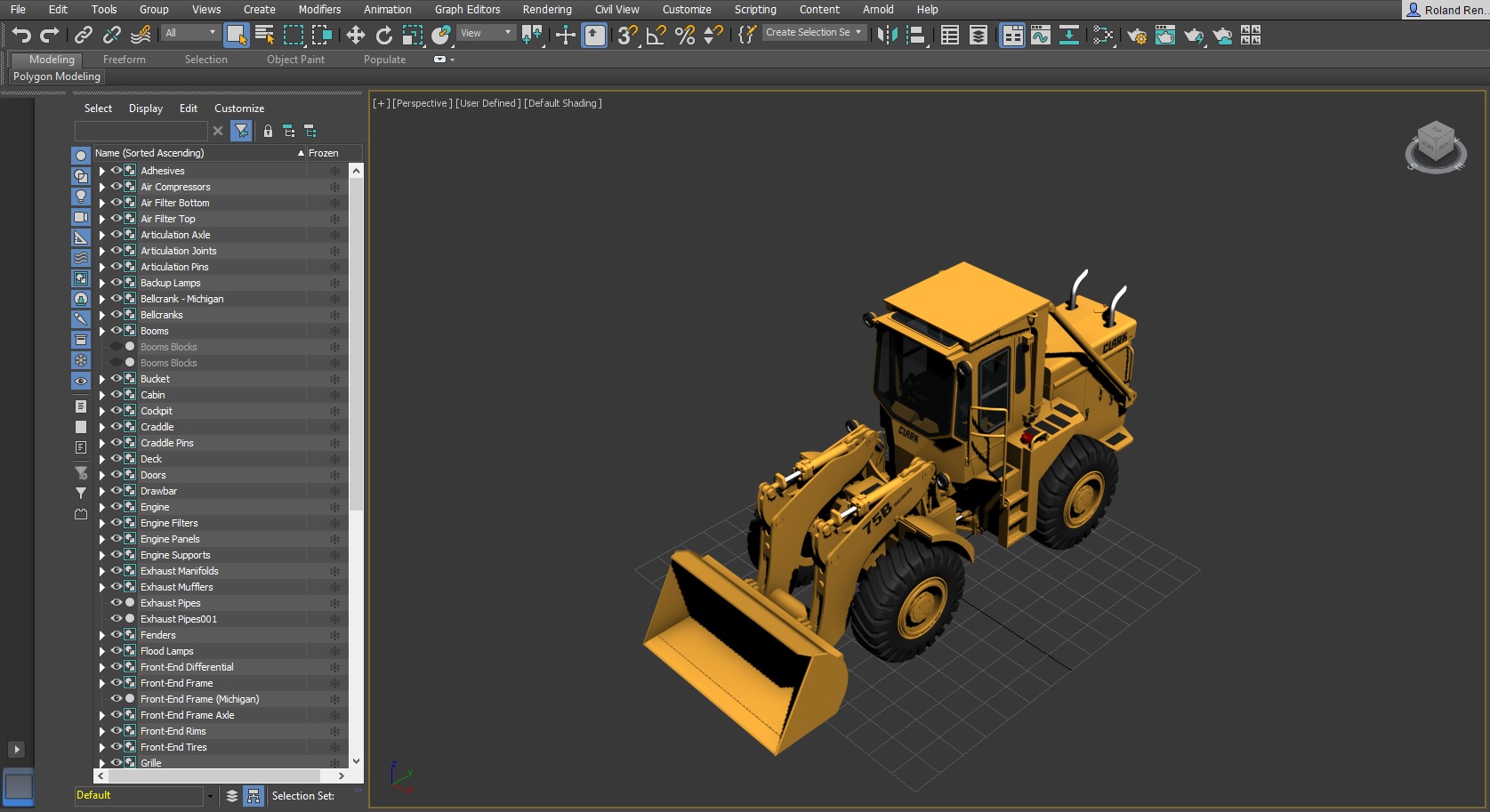This screenshot has height=812, width=1490.
Task: Open the selection filter 'All' dropdown
Action: point(189,33)
